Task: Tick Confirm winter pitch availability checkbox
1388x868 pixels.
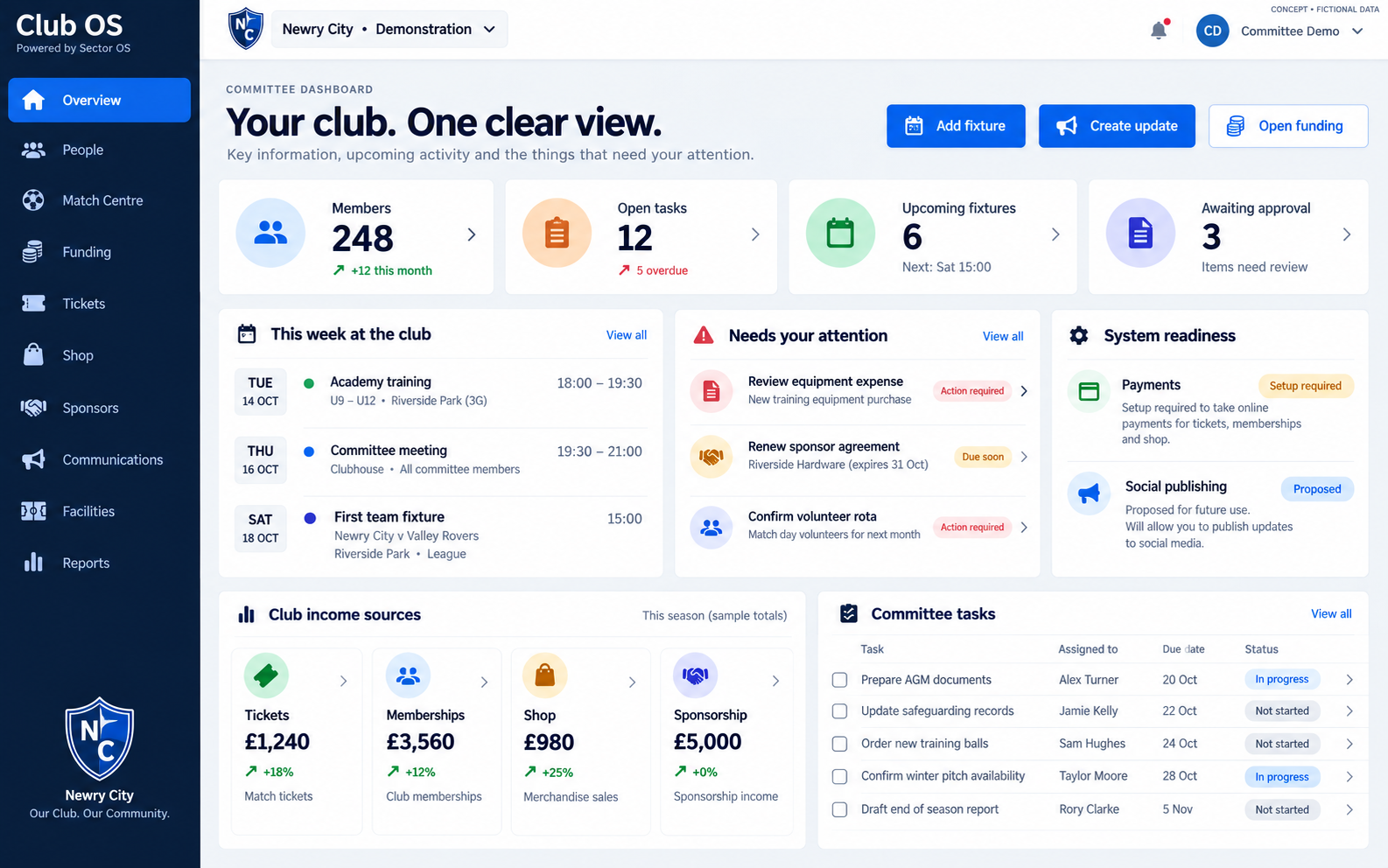Action: click(x=839, y=776)
